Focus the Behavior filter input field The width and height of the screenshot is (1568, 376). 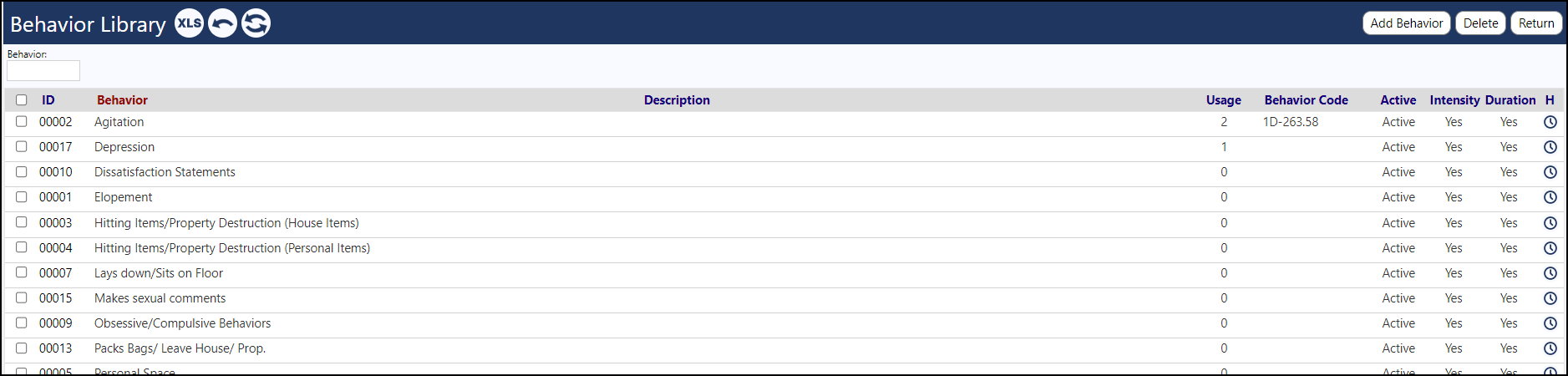pyautogui.click(x=43, y=71)
